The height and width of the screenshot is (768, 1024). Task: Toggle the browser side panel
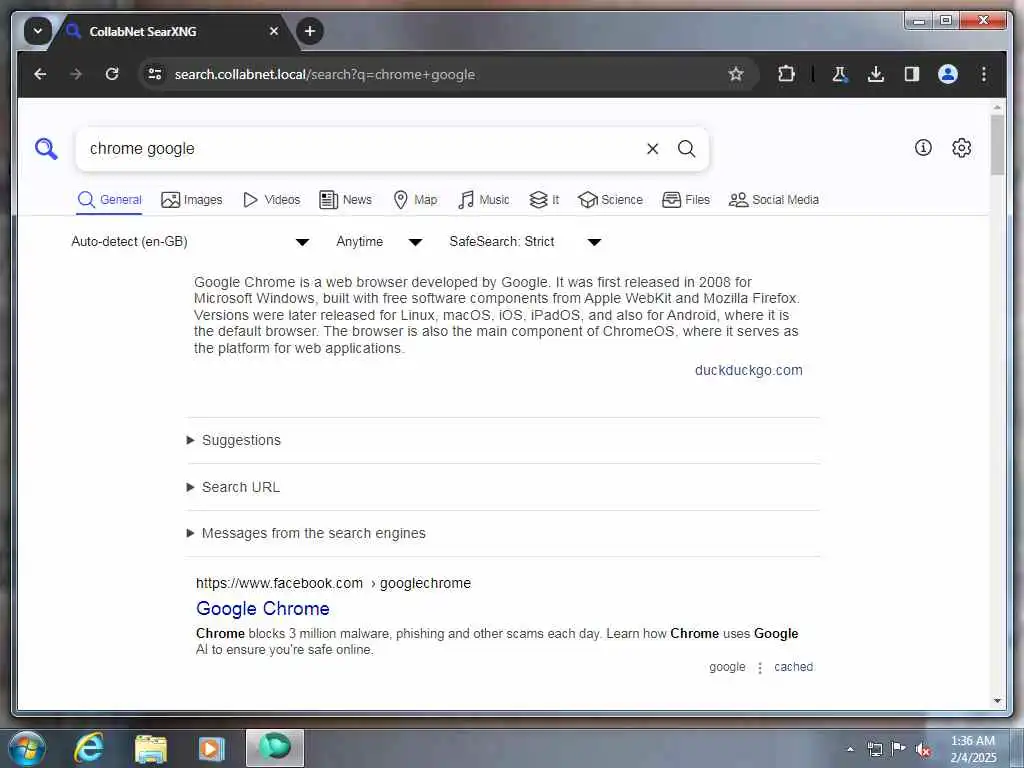[912, 74]
